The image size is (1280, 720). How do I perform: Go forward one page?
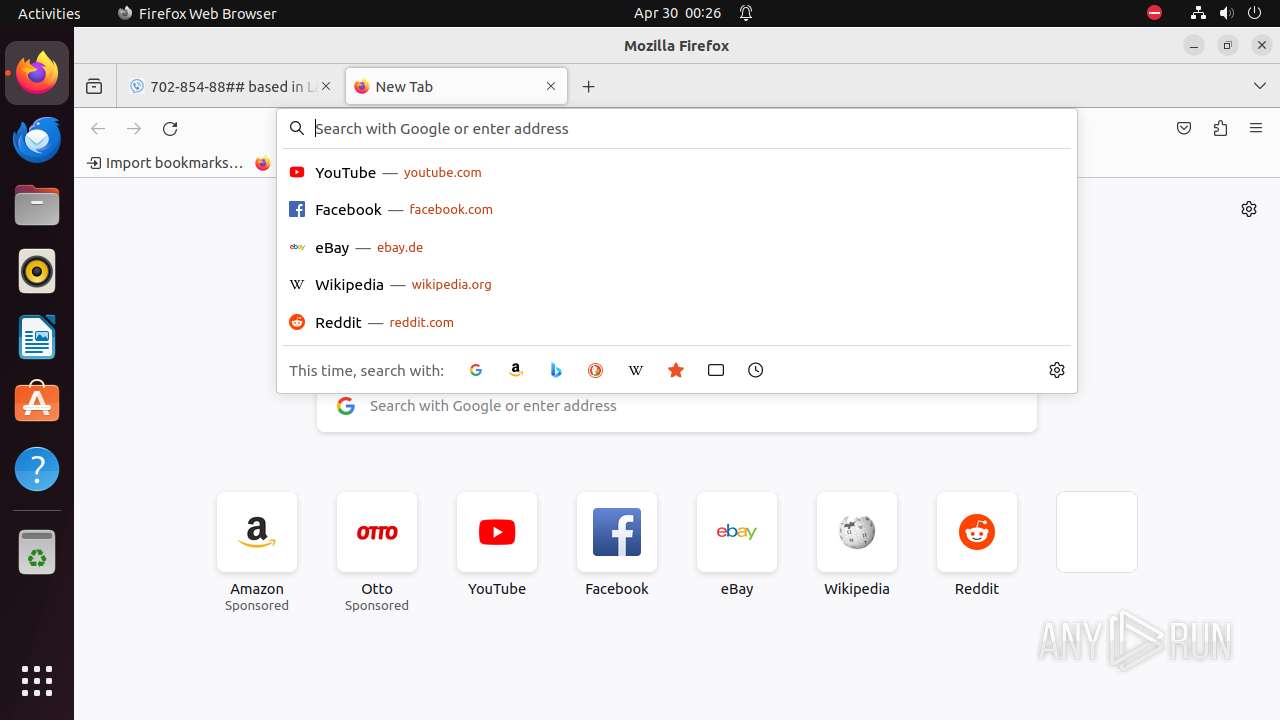(x=134, y=128)
